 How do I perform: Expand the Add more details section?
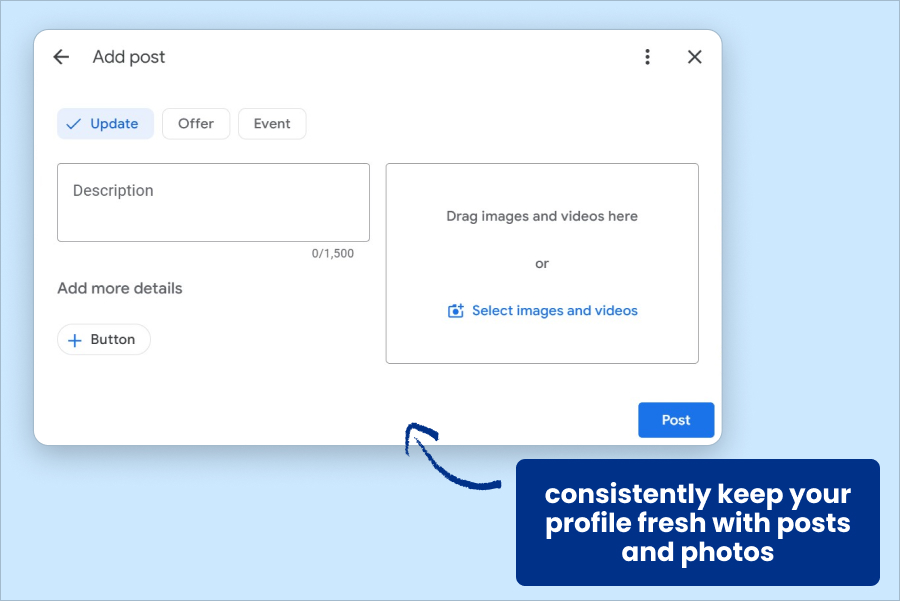[119, 288]
